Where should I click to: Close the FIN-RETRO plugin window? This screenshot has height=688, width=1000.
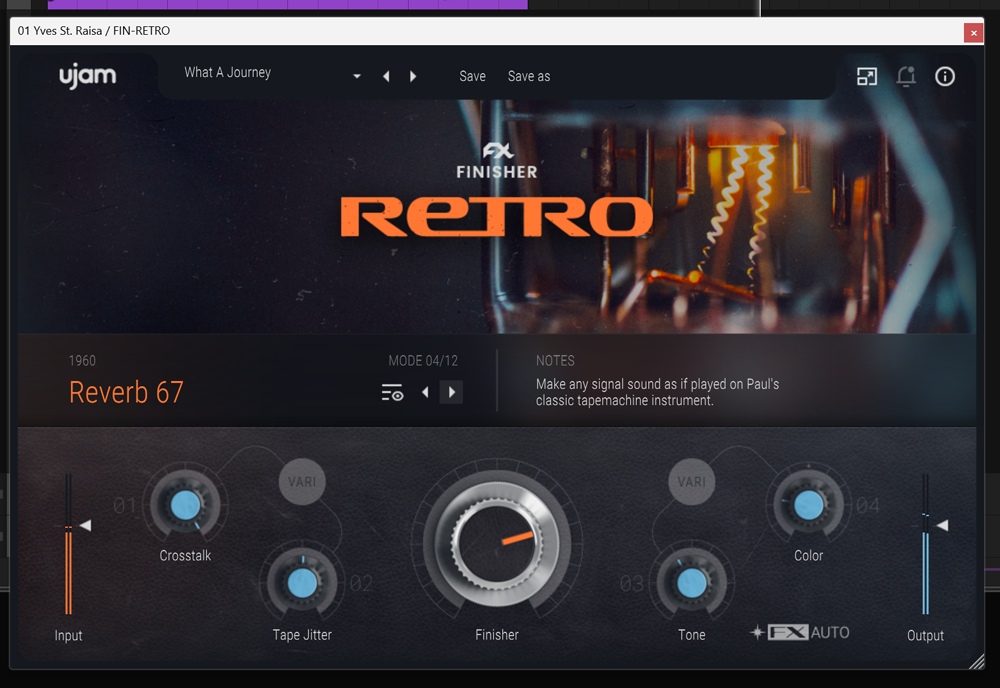tap(973, 33)
